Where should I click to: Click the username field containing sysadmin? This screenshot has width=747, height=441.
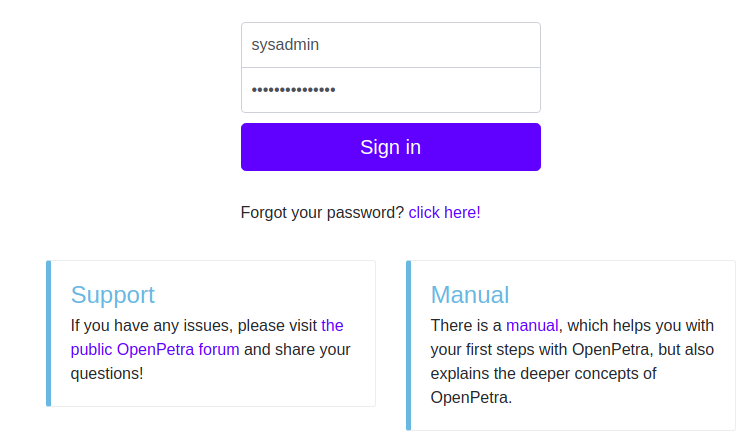pos(391,45)
